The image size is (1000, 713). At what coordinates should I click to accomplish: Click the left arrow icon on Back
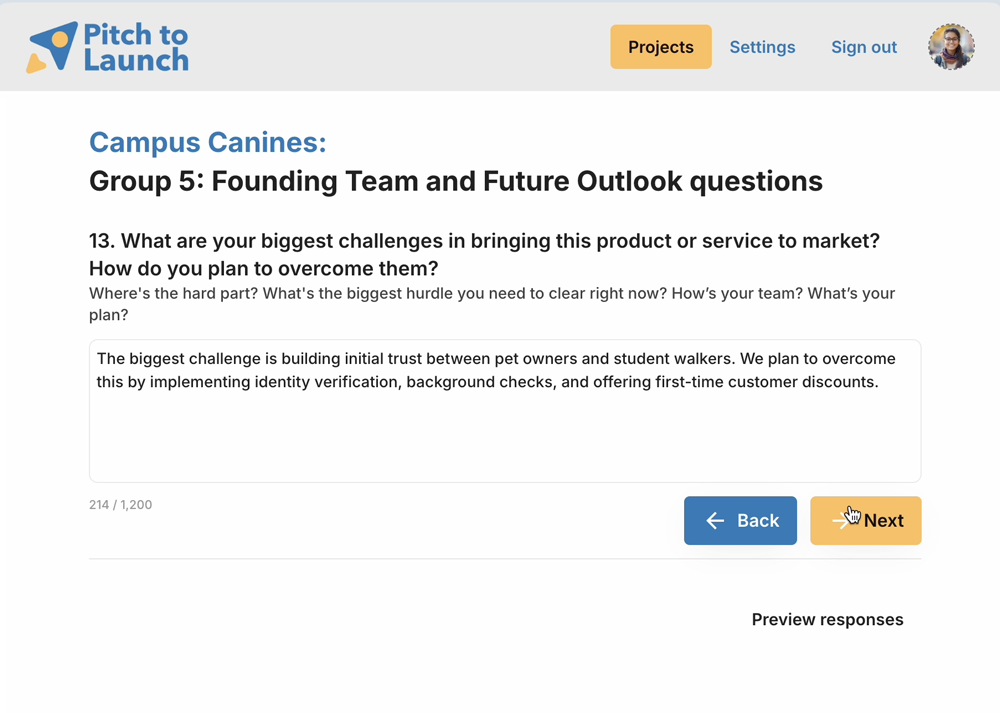[715, 521]
